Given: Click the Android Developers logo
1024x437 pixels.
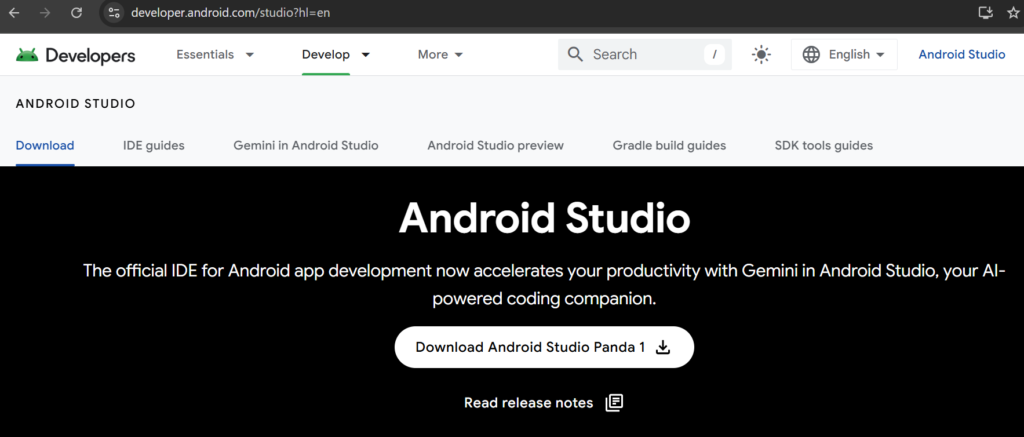Looking at the screenshot, I should 76,55.
